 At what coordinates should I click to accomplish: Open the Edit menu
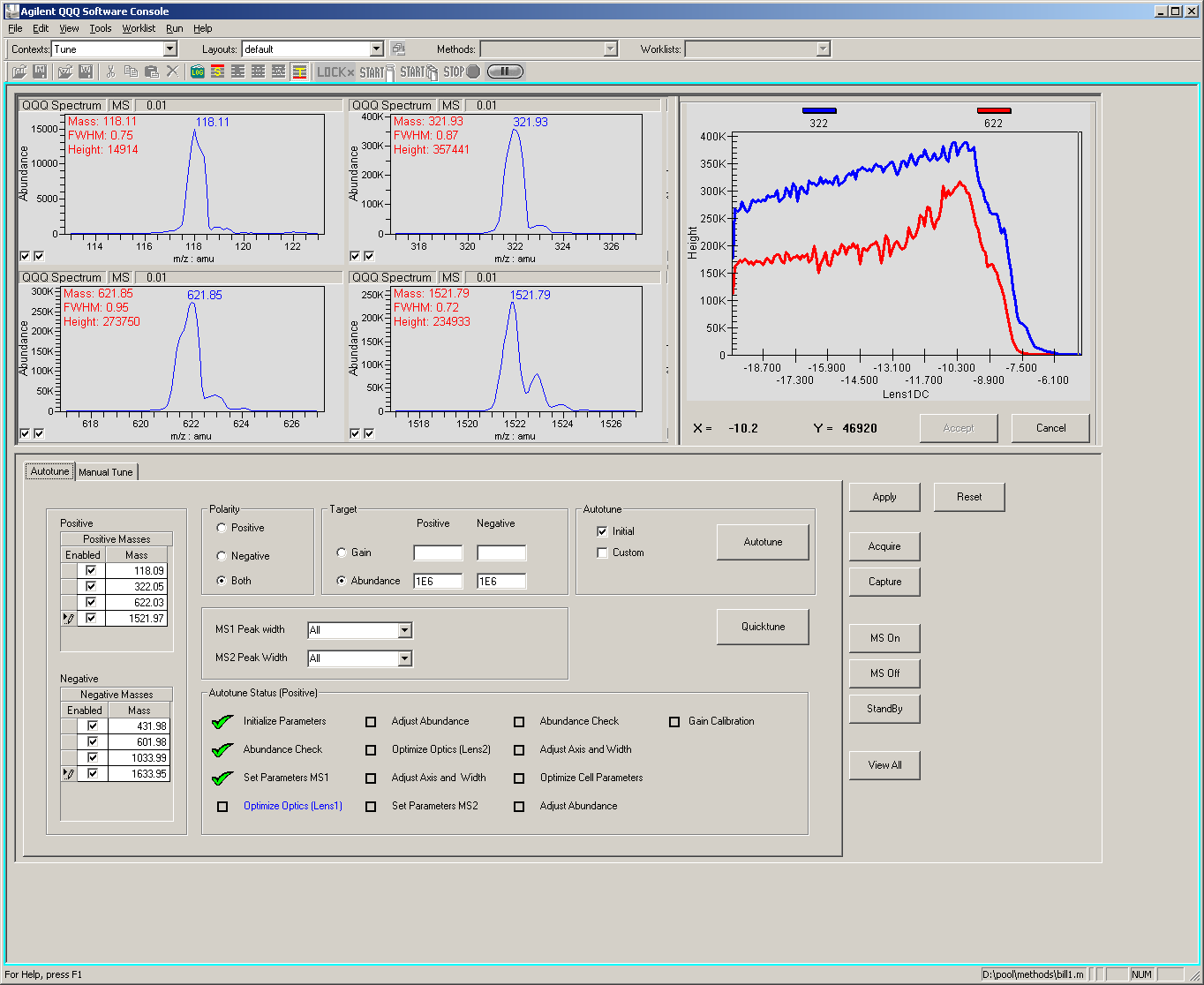pyautogui.click(x=41, y=28)
